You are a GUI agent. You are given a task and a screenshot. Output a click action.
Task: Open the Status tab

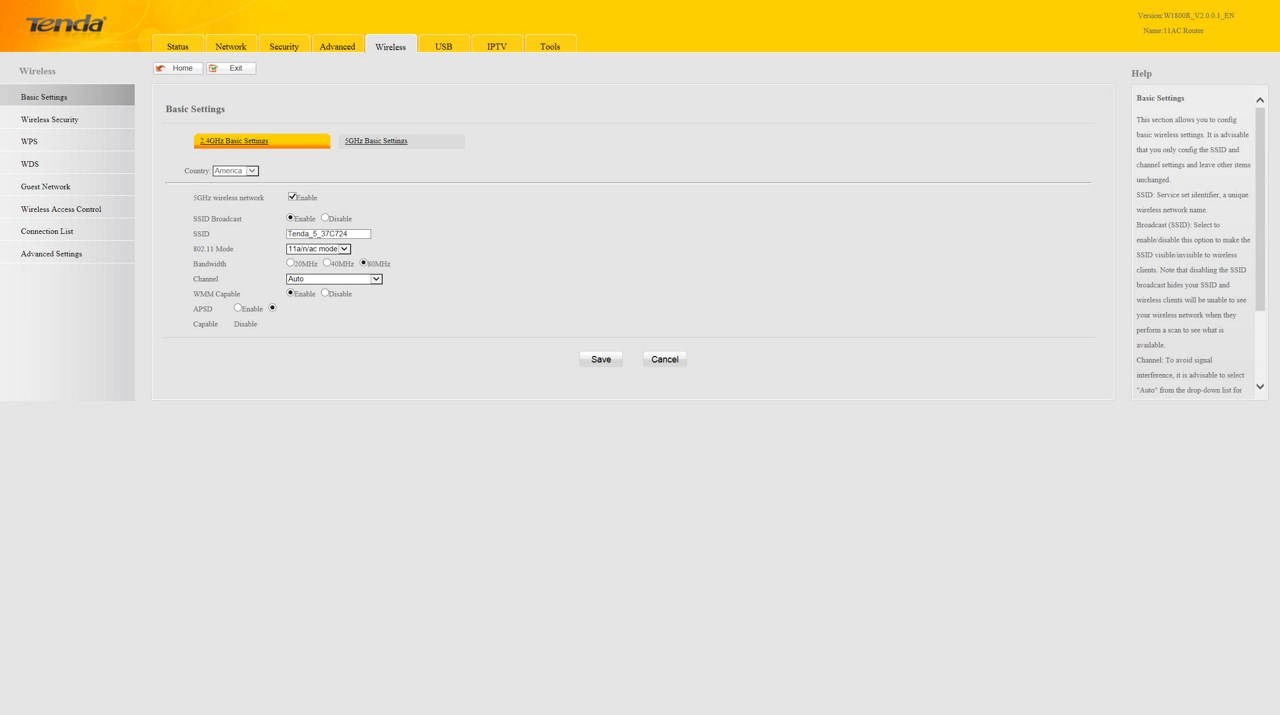(x=178, y=44)
